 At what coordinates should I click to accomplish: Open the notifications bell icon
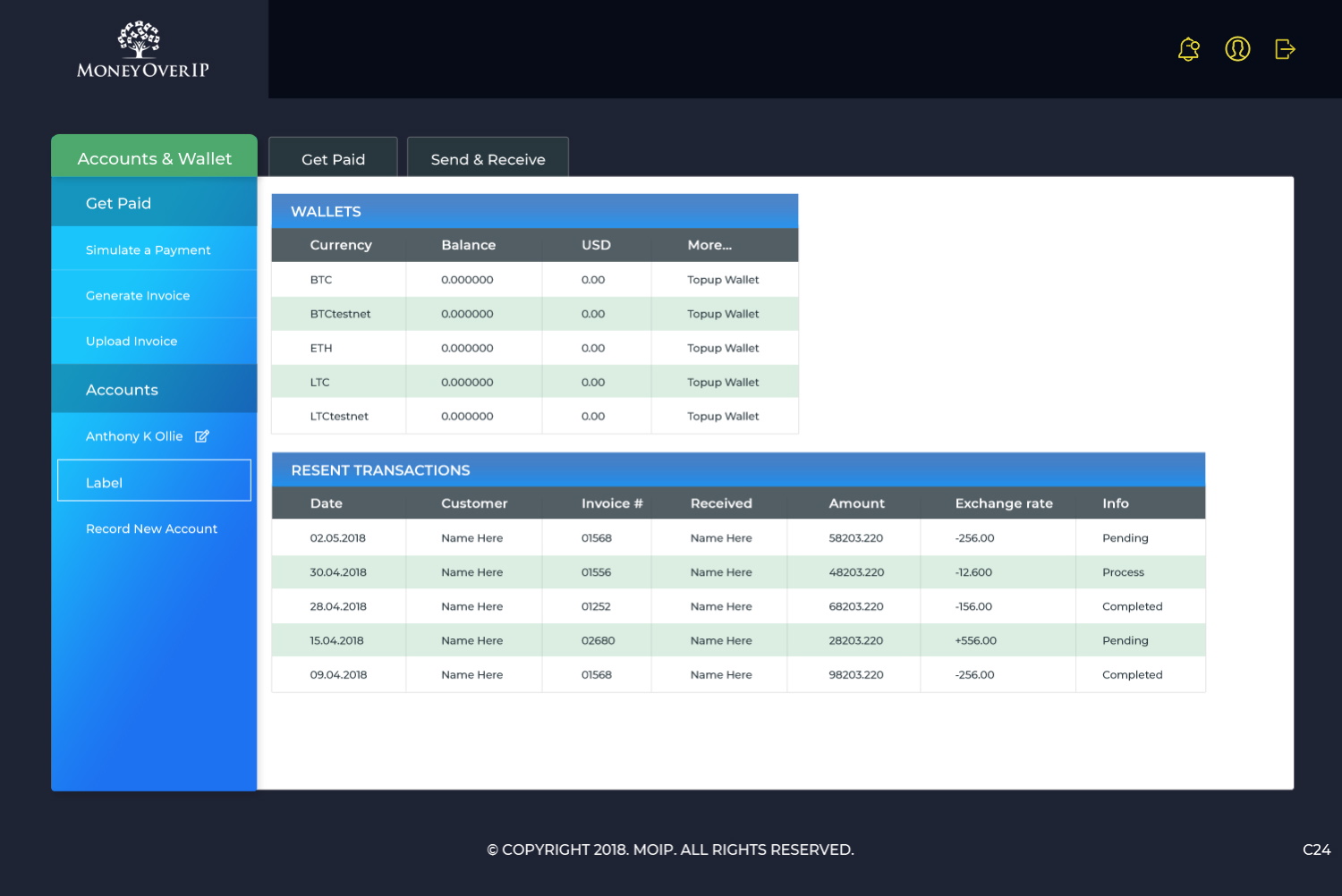coord(1189,49)
